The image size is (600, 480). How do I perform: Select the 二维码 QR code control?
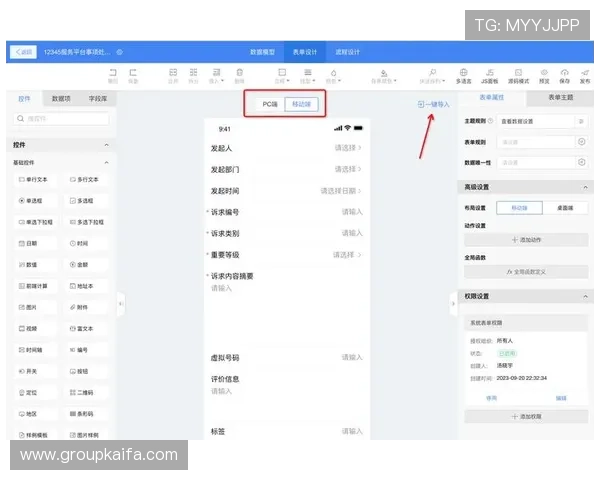pos(86,393)
